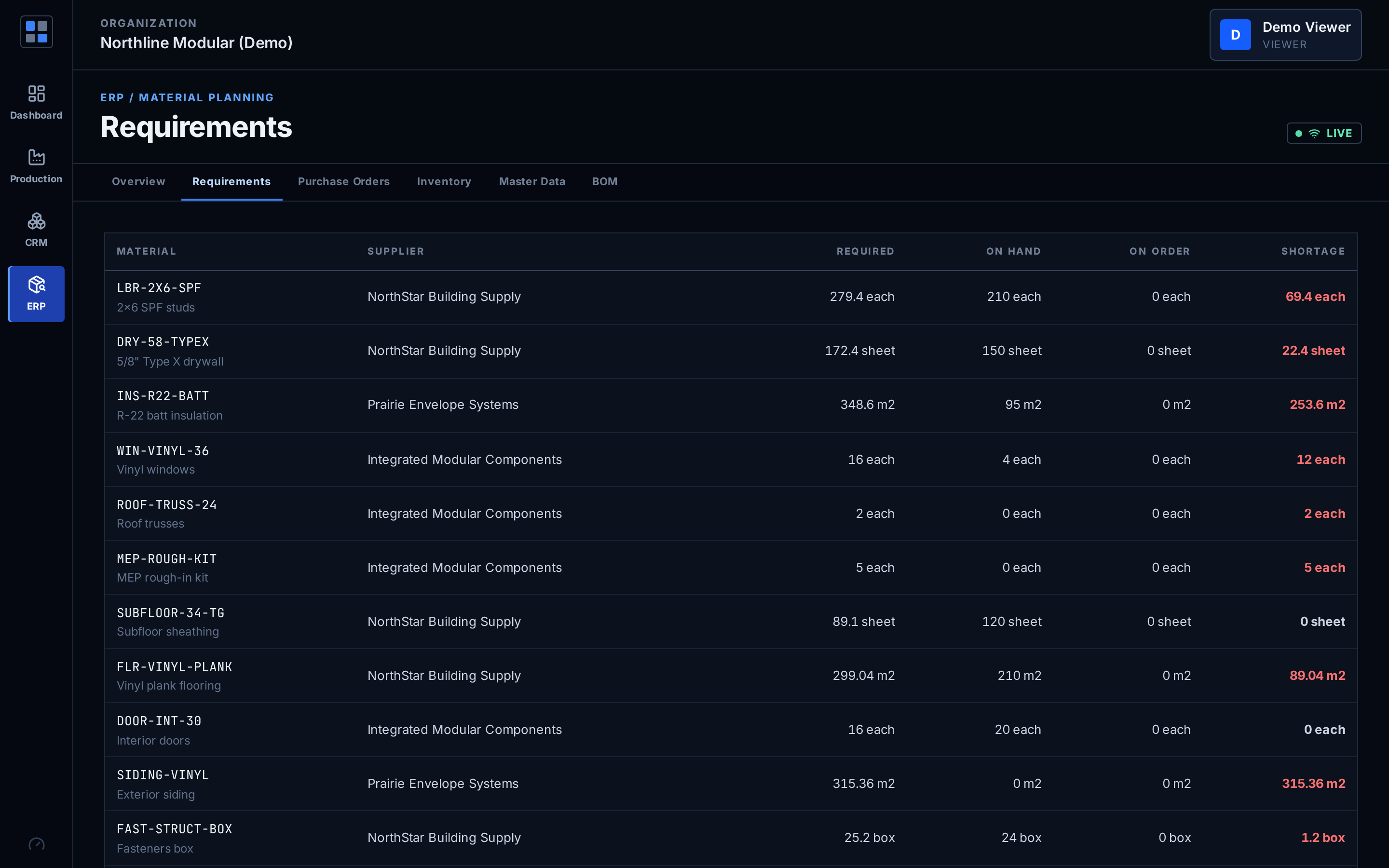Select material code SIDING-VINYL
The image size is (1389, 868).
click(x=163, y=774)
